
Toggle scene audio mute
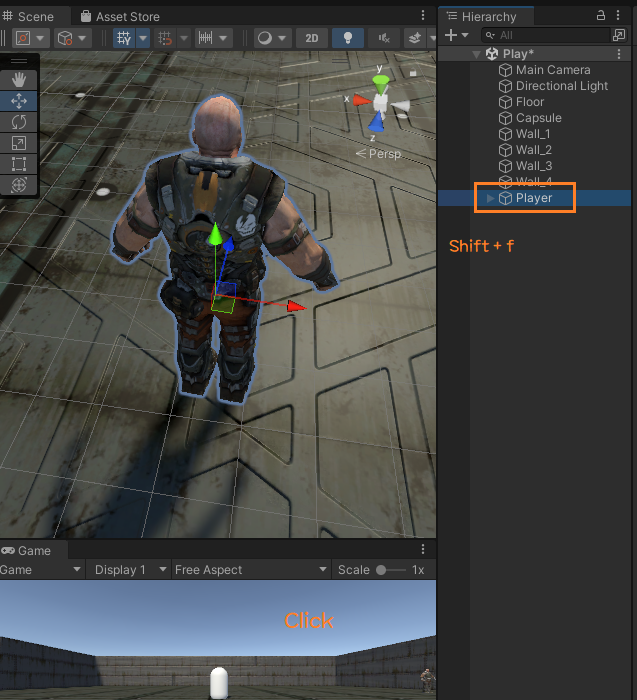coord(384,38)
